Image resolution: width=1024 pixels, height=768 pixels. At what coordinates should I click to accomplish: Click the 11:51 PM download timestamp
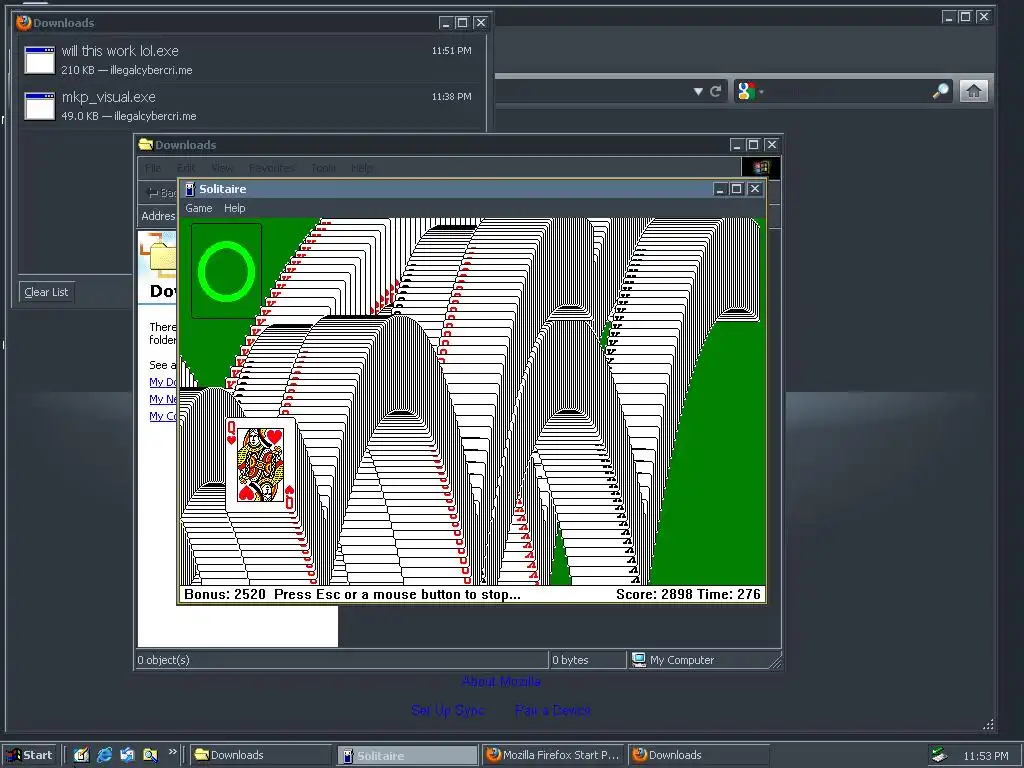(x=451, y=50)
